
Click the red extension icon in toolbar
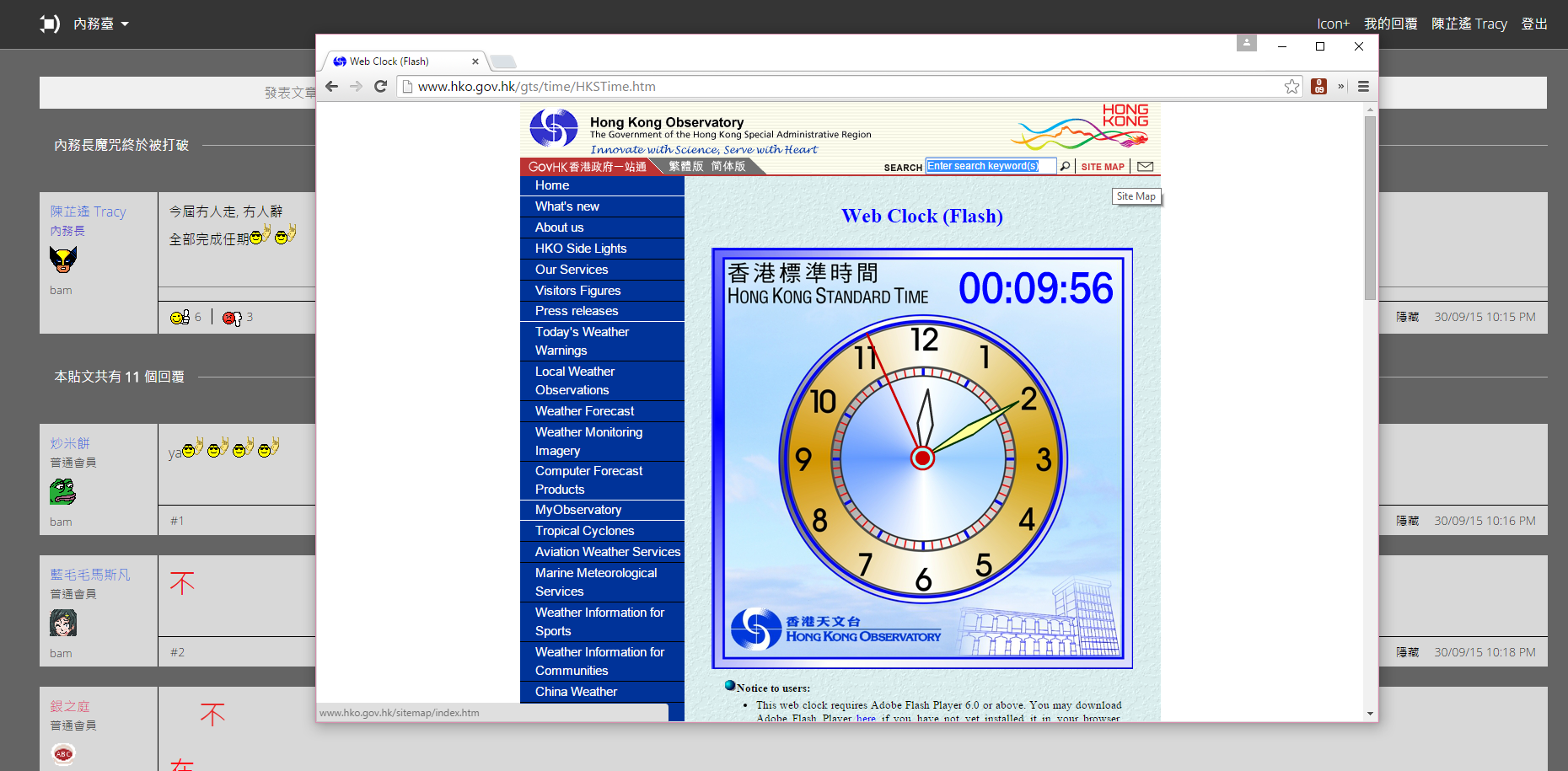tap(1319, 87)
